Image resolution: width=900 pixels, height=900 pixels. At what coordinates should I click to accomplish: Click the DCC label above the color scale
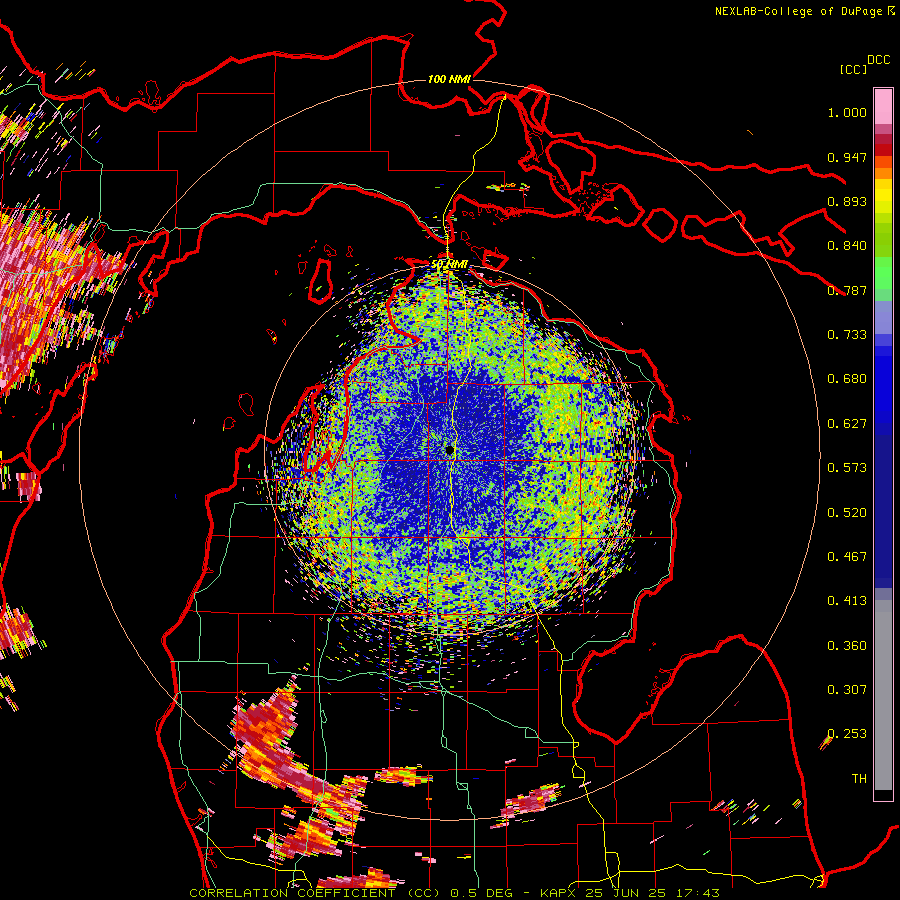click(x=878, y=60)
